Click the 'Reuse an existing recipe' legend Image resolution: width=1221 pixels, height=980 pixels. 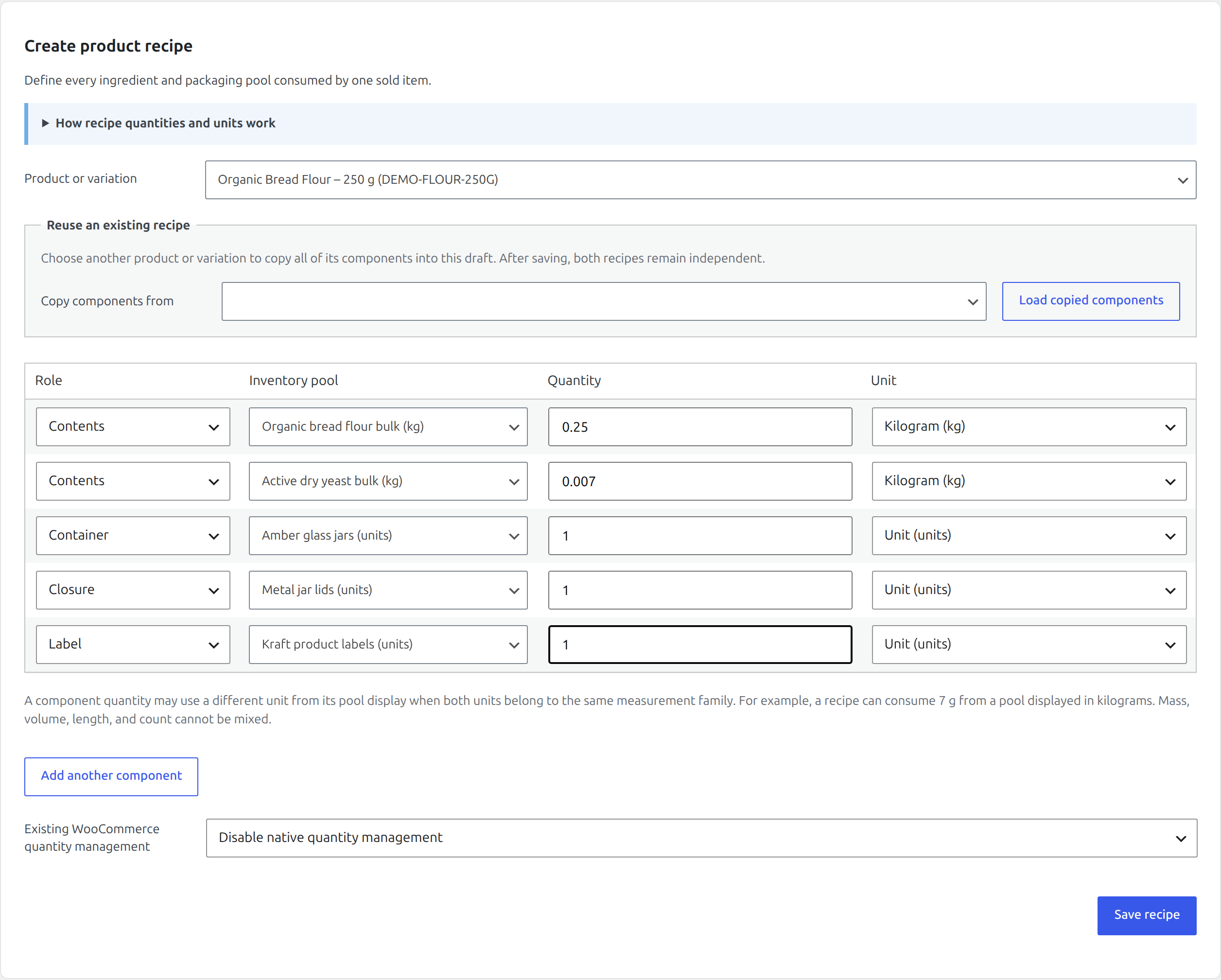point(118,225)
